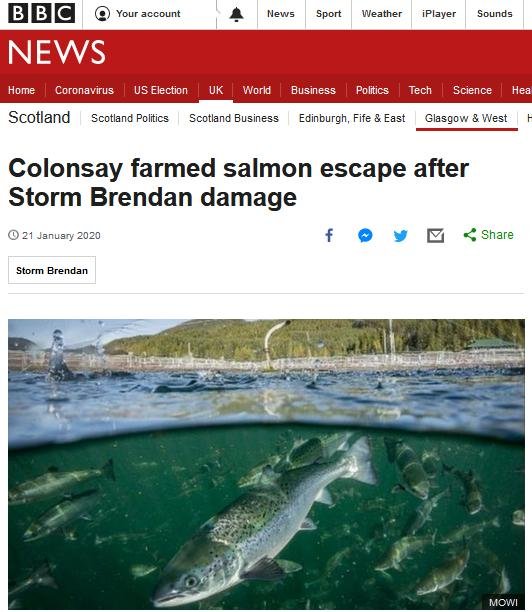The width and height of the screenshot is (532, 612).
Task: Click the Scotland section heading
Action: pos(39,117)
